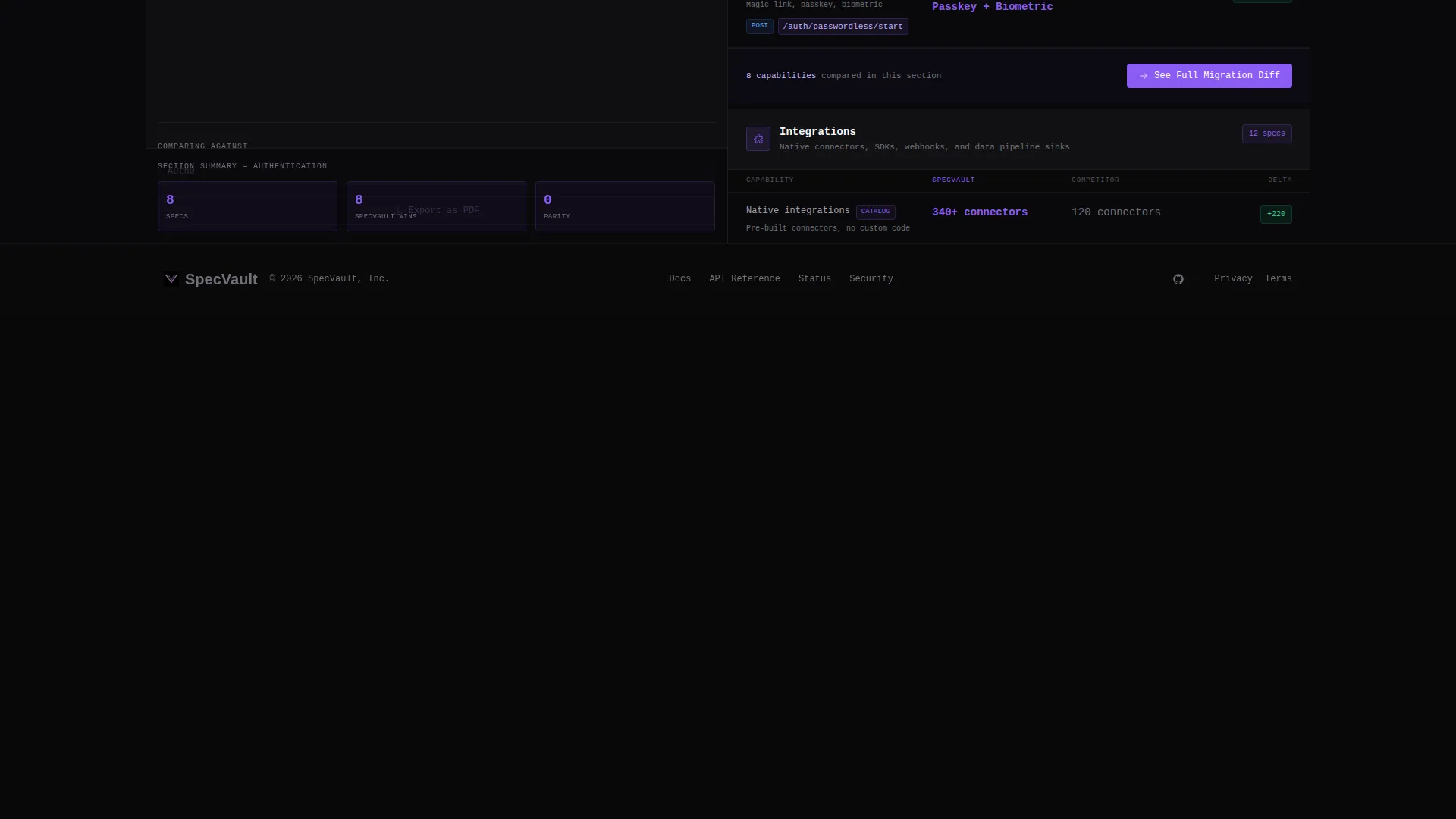Click the /auth/passwordless/start endpoint chip

tap(843, 27)
